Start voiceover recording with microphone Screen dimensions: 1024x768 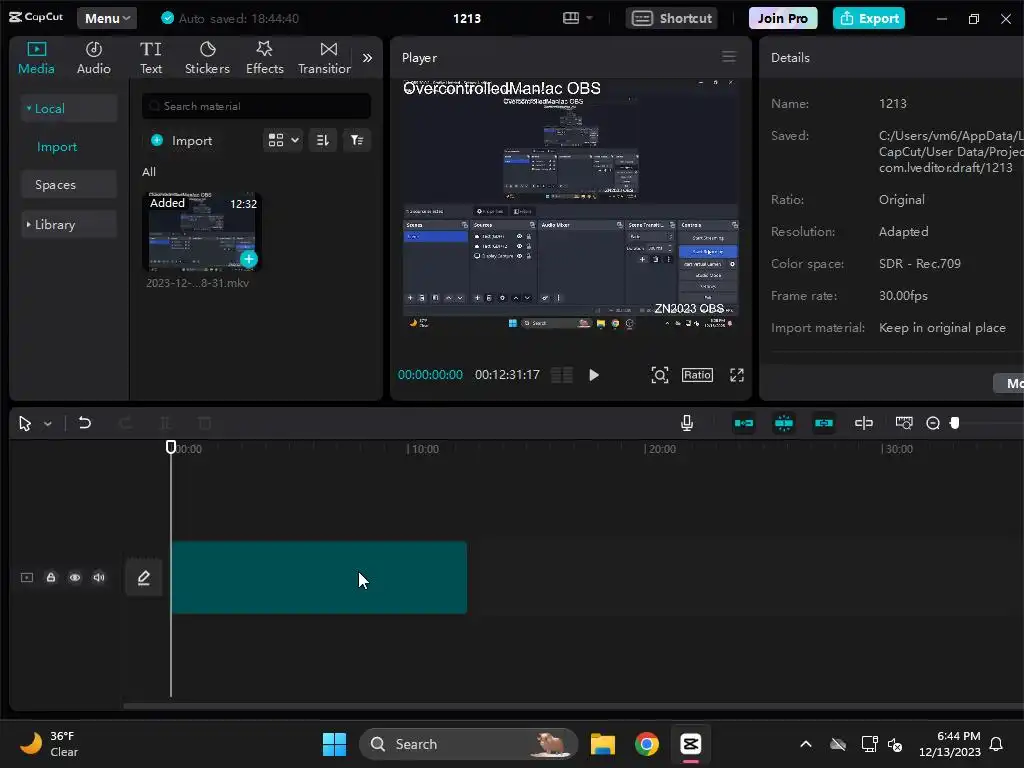pos(686,423)
